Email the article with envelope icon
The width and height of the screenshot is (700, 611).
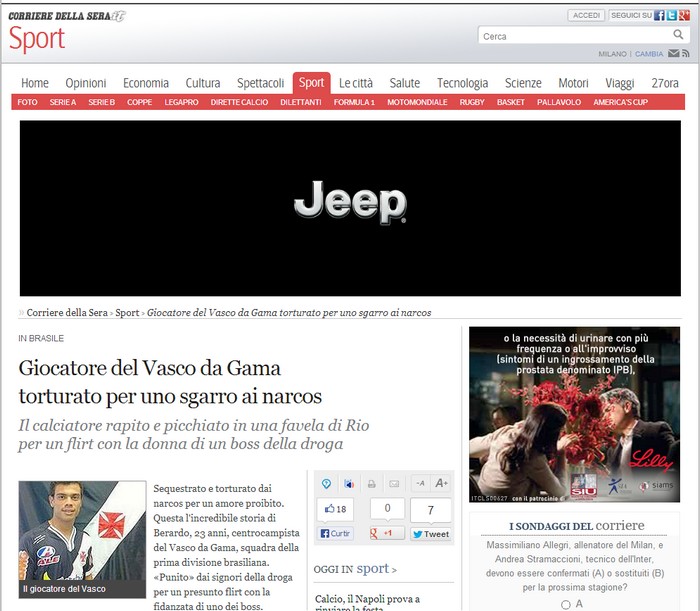(x=394, y=484)
